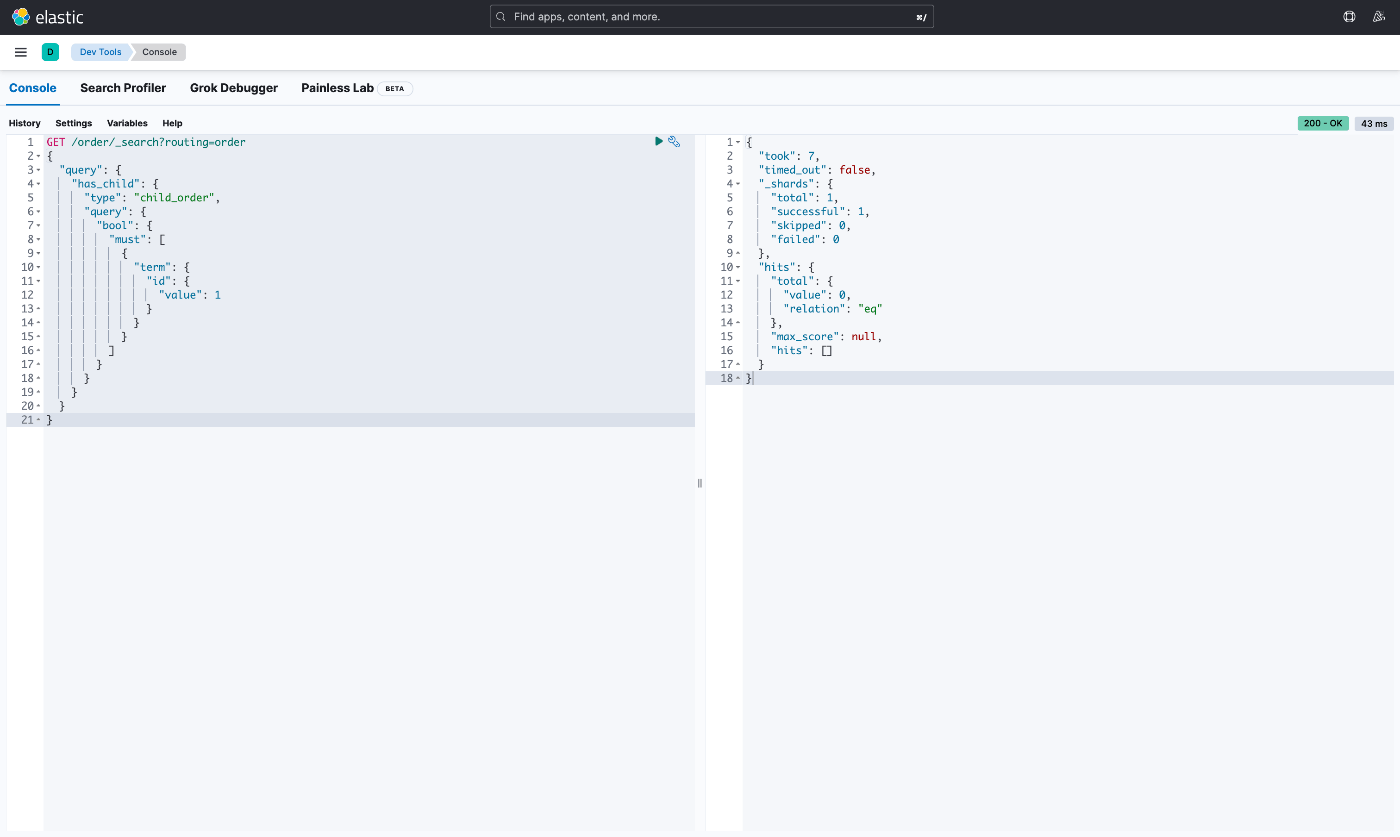Collapse "has_child" block at editor line 4
Image resolution: width=1400 pixels, height=837 pixels.
point(38,185)
